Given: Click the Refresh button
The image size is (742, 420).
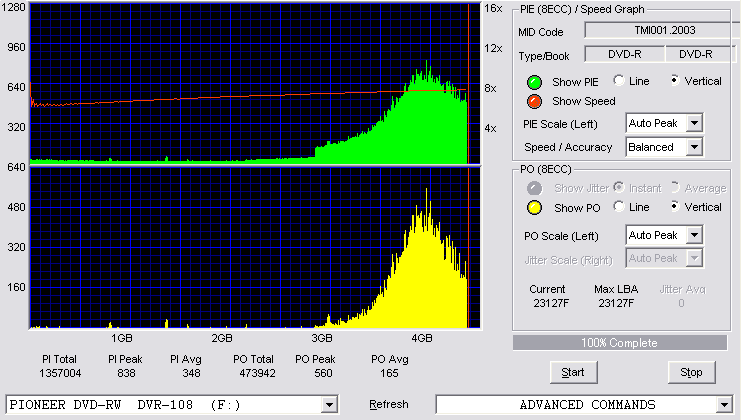Looking at the screenshot, I should (389, 404).
